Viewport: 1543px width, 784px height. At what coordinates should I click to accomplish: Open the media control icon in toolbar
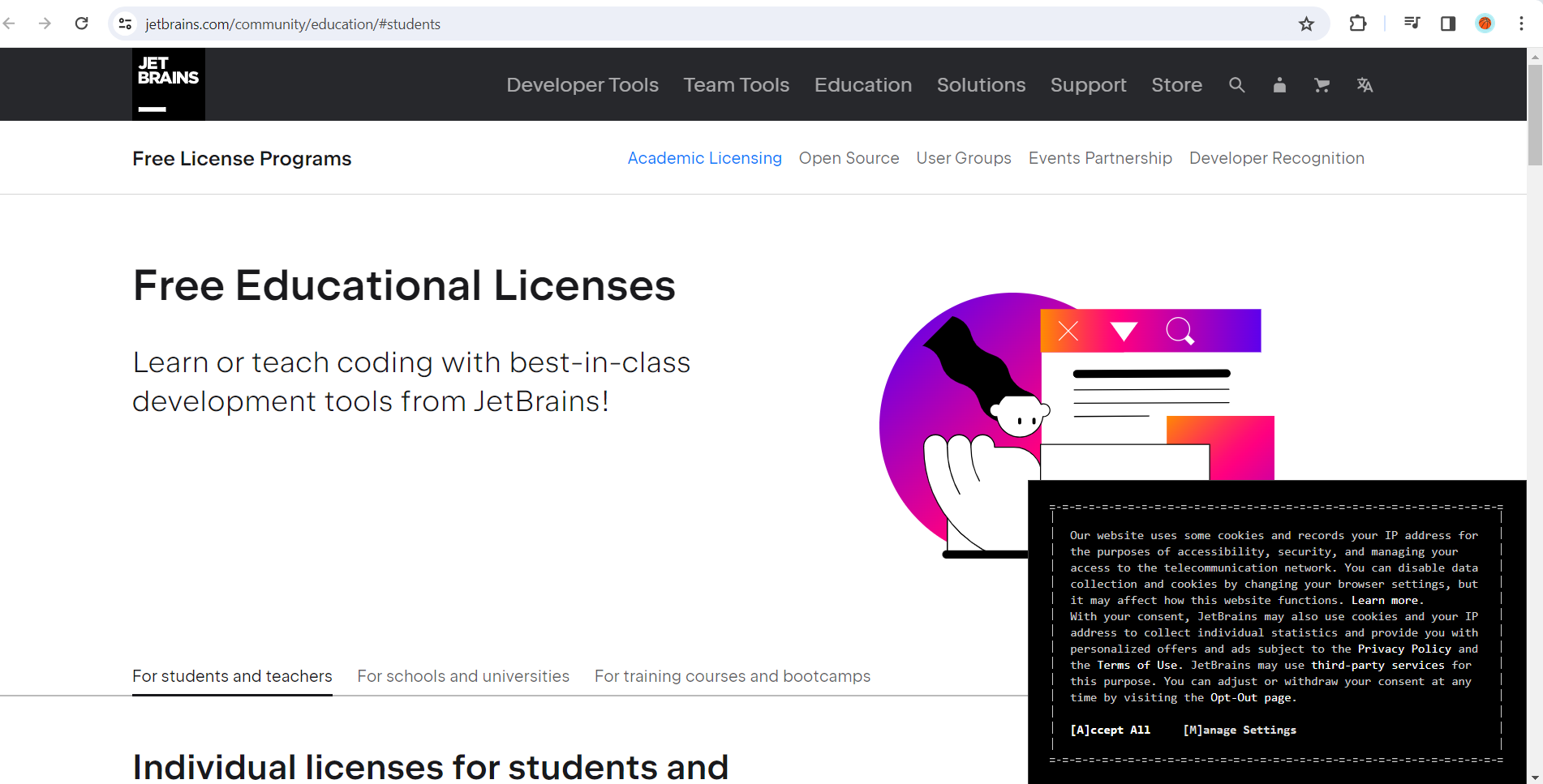1412,24
